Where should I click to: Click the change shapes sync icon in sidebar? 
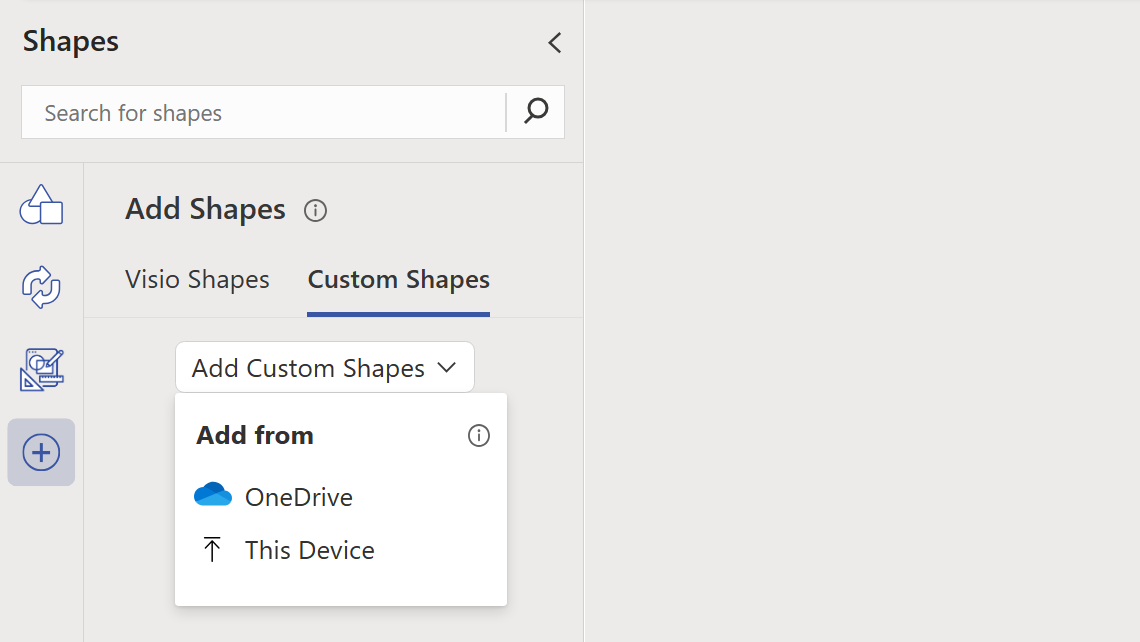(x=40, y=287)
